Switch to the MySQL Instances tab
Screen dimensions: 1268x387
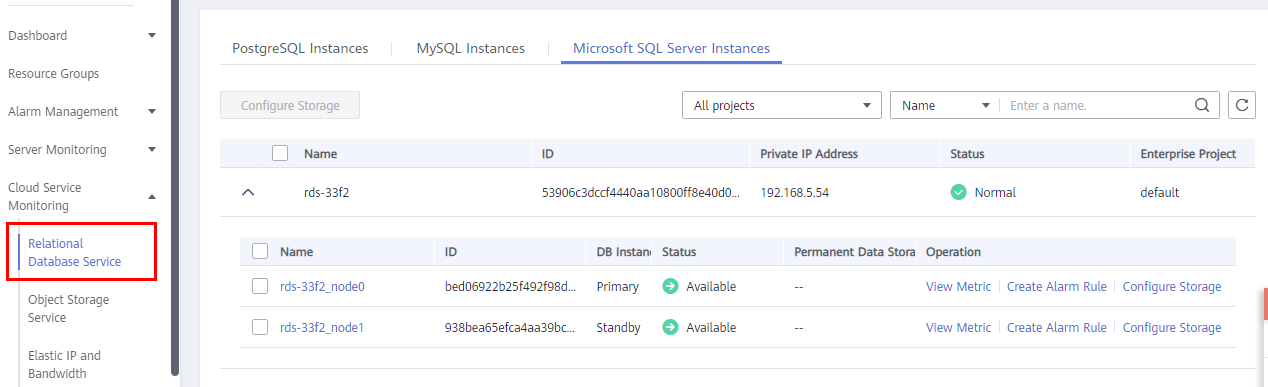(x=471, y=48)
